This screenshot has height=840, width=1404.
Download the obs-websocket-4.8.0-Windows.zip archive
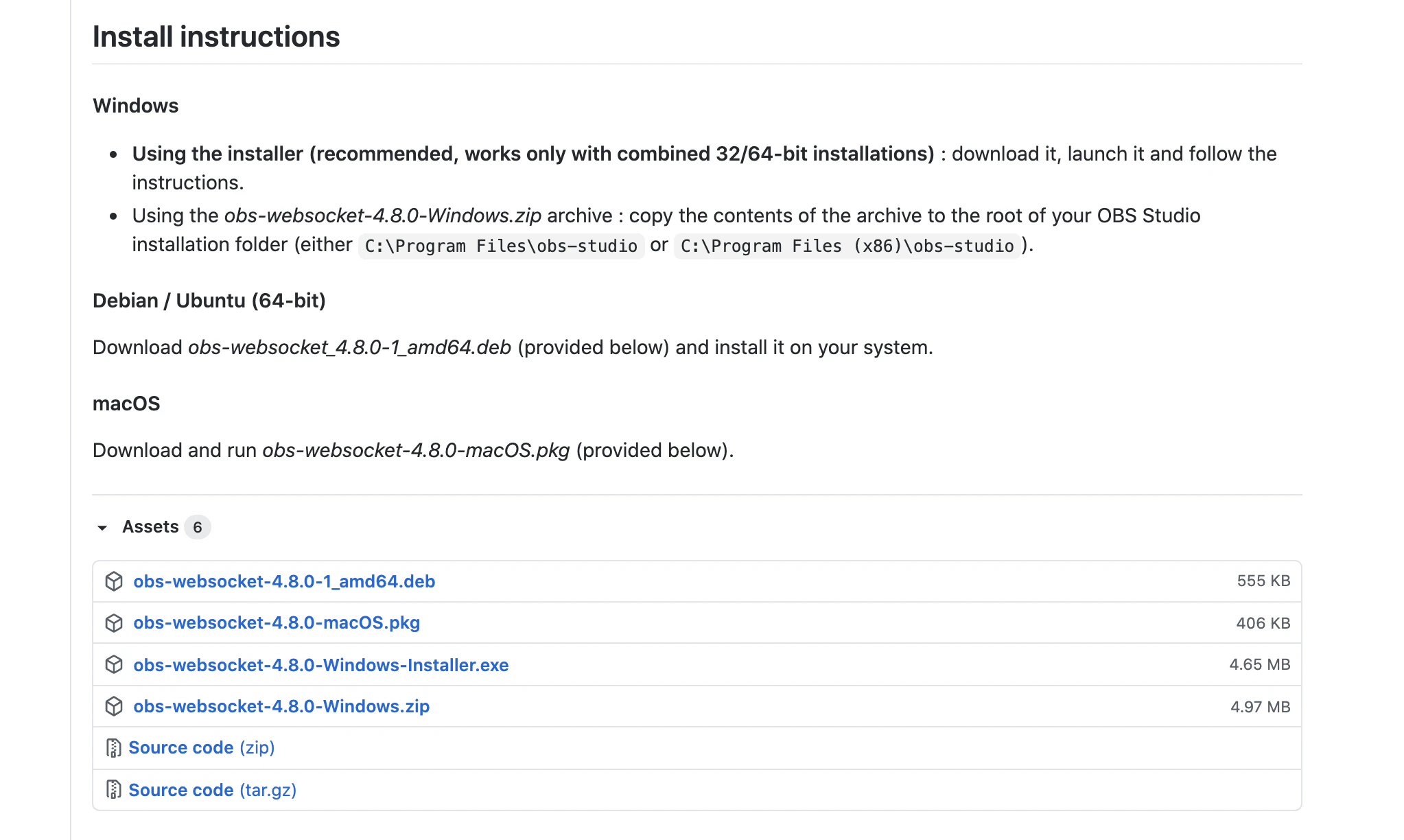(x=281, y=706)
